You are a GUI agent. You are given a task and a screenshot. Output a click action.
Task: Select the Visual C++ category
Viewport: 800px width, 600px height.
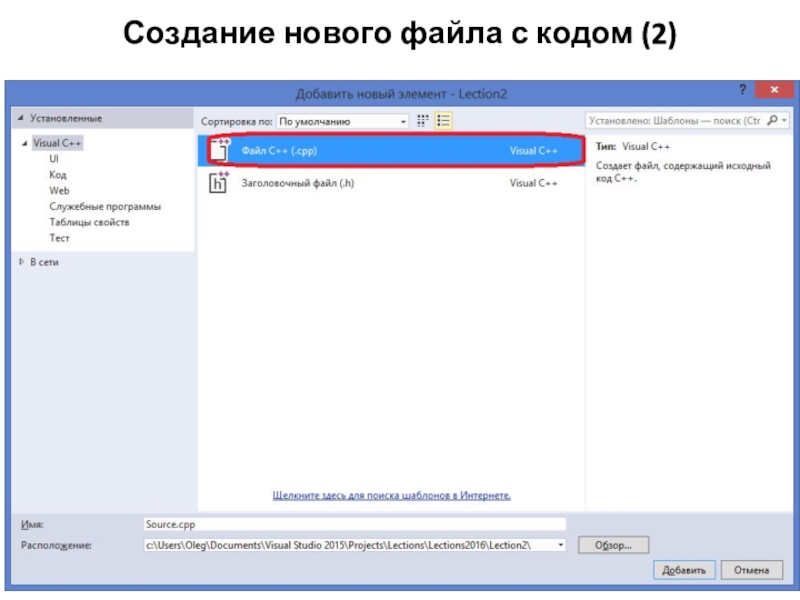57,143
